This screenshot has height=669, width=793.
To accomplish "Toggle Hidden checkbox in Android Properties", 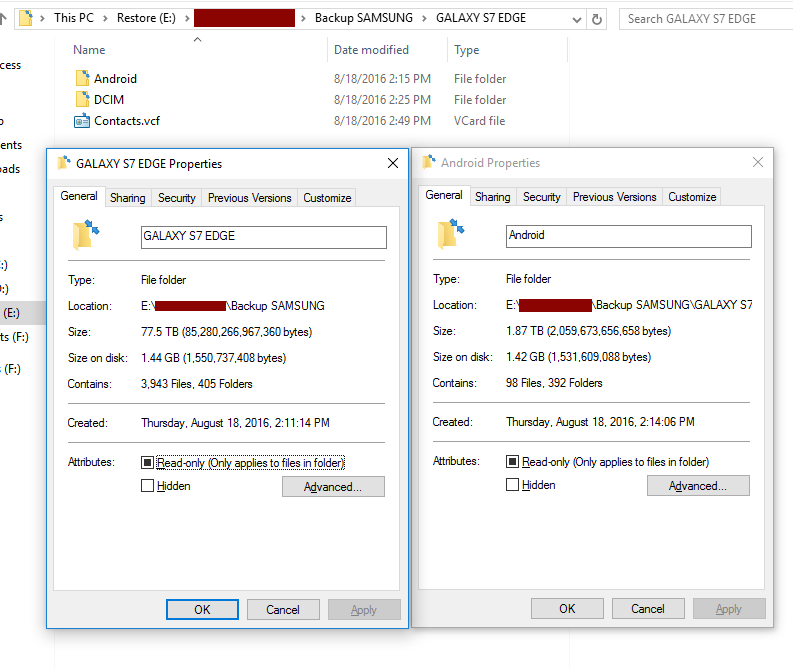I will tap(512, 484).
